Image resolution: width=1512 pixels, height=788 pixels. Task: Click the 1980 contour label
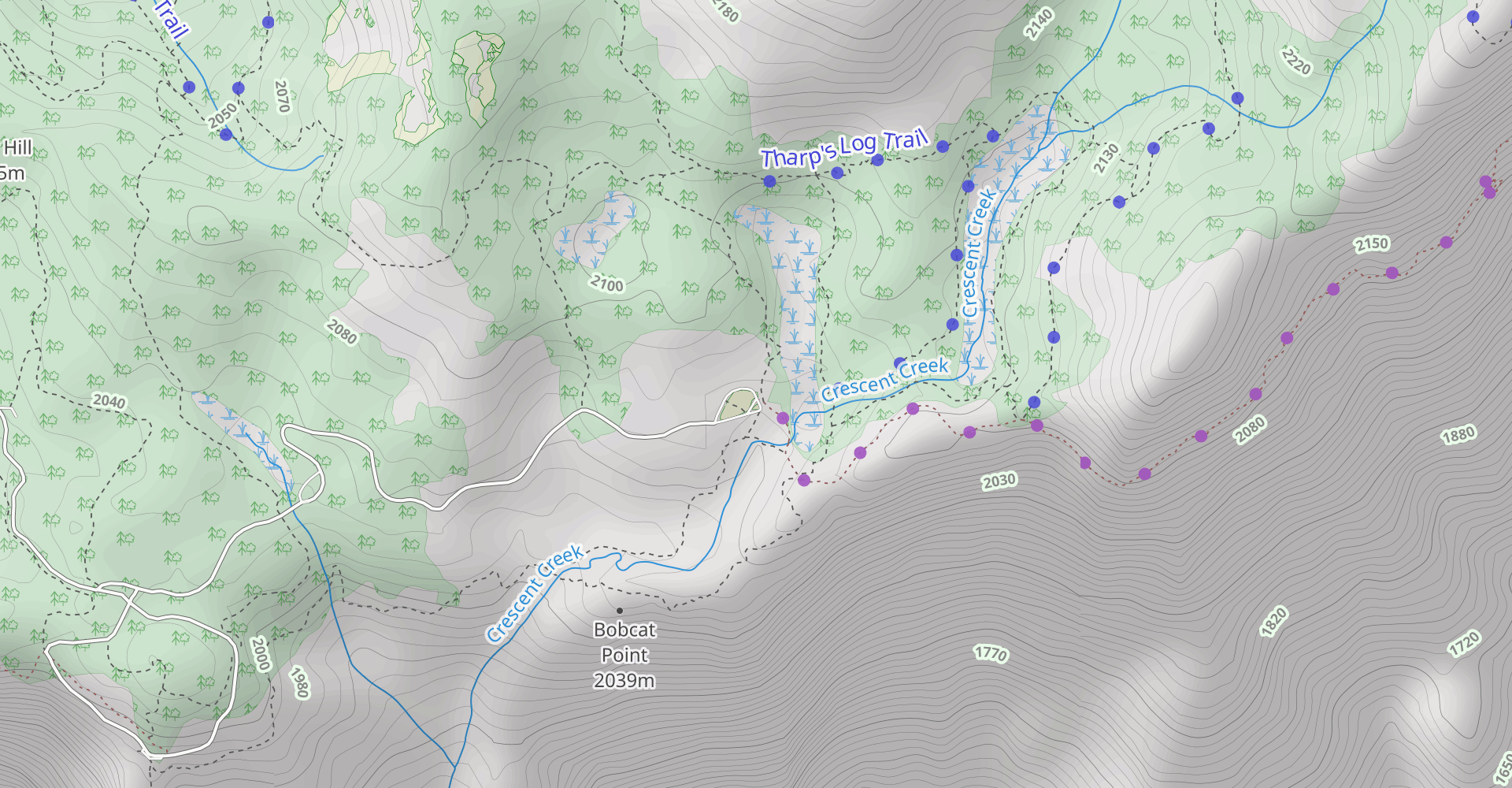[299, 682]
